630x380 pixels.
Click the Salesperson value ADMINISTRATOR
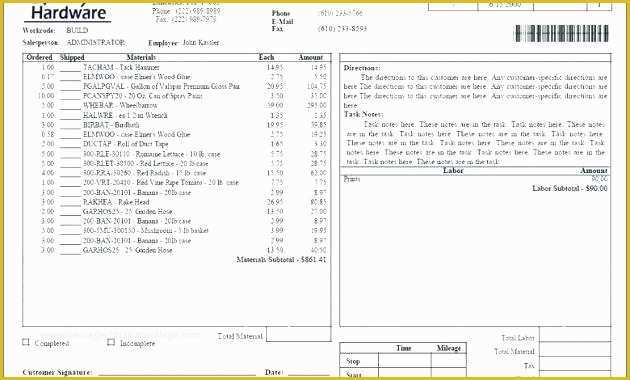pos(96,42)
